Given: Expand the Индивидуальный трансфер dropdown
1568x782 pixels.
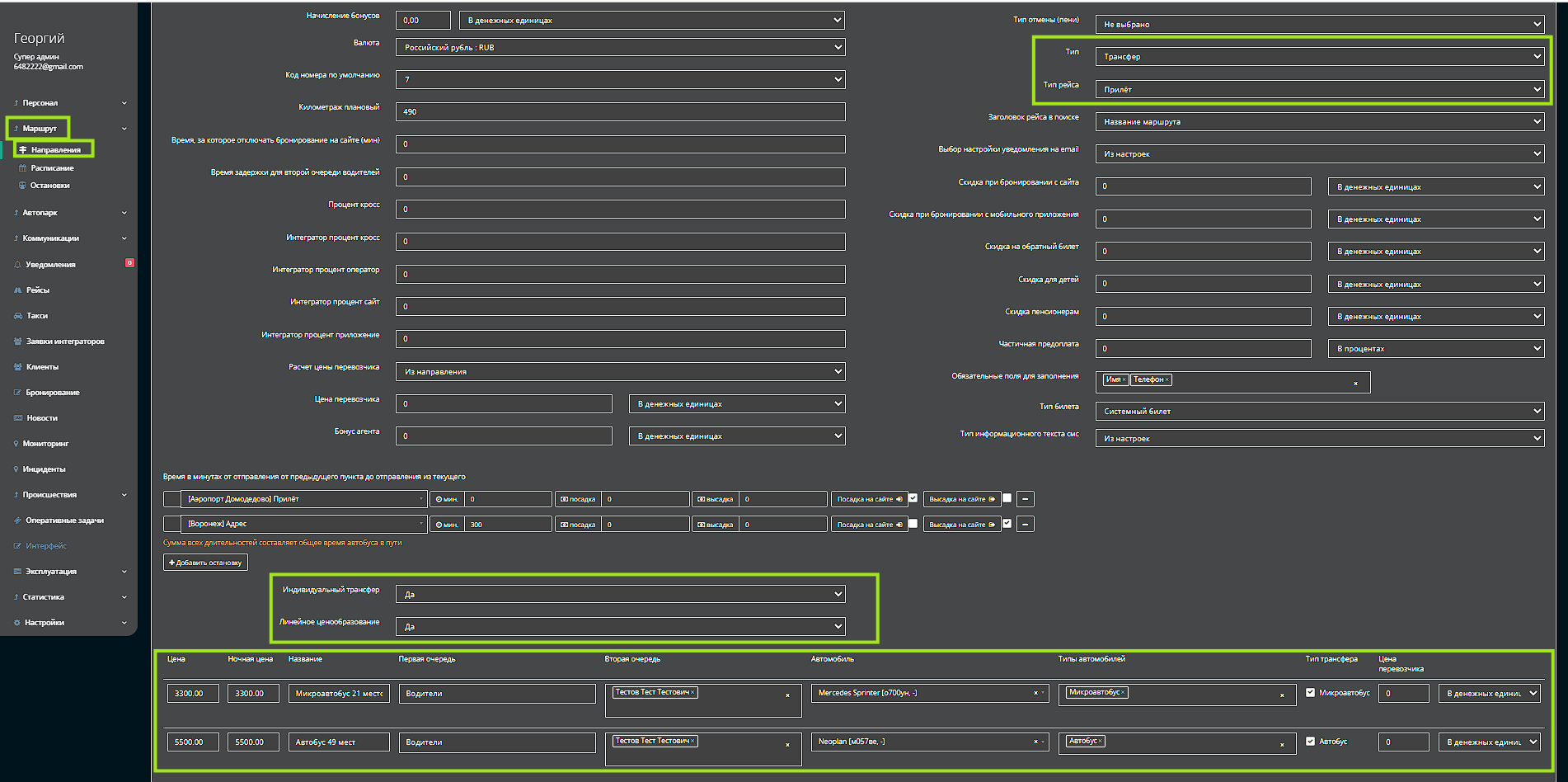Looking at the screenshot, I should point(620,595).
